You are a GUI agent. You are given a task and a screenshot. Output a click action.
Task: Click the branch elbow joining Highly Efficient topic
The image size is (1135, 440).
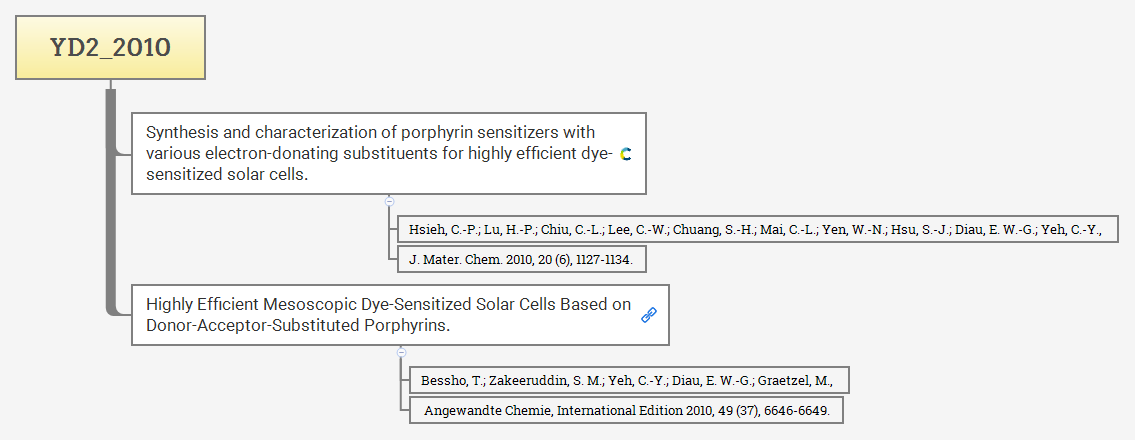coord(120,313)
